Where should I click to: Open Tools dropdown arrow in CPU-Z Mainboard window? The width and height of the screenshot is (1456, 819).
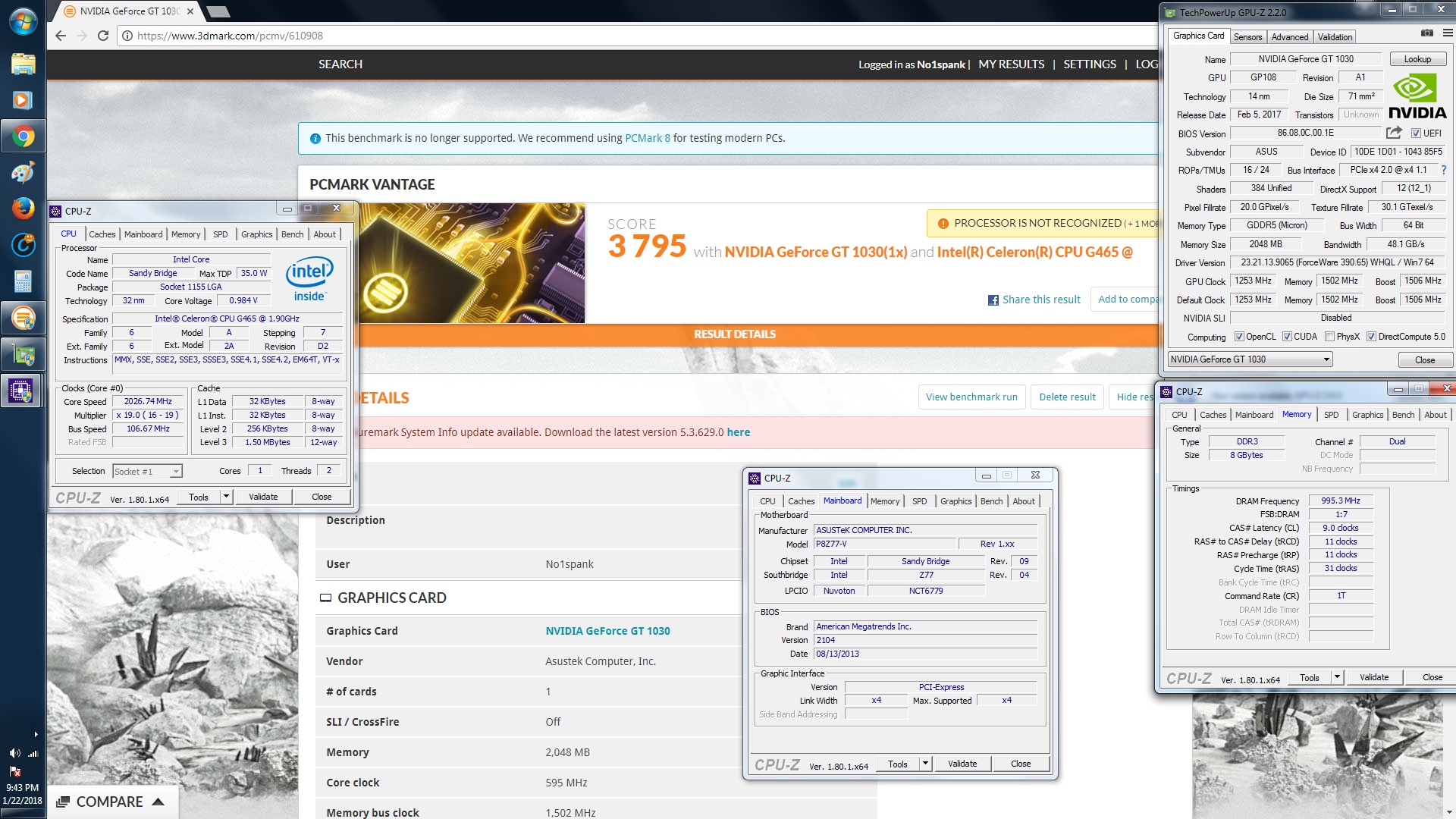pyautogui.click(x=925, y=764)
